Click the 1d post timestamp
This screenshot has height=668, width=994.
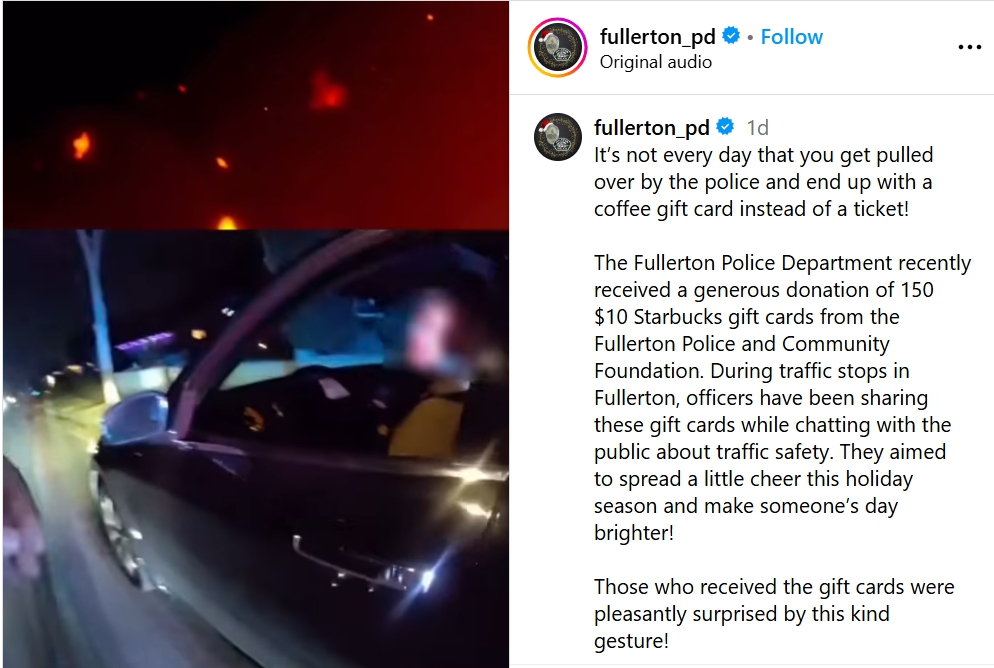(x=757, y=128)
